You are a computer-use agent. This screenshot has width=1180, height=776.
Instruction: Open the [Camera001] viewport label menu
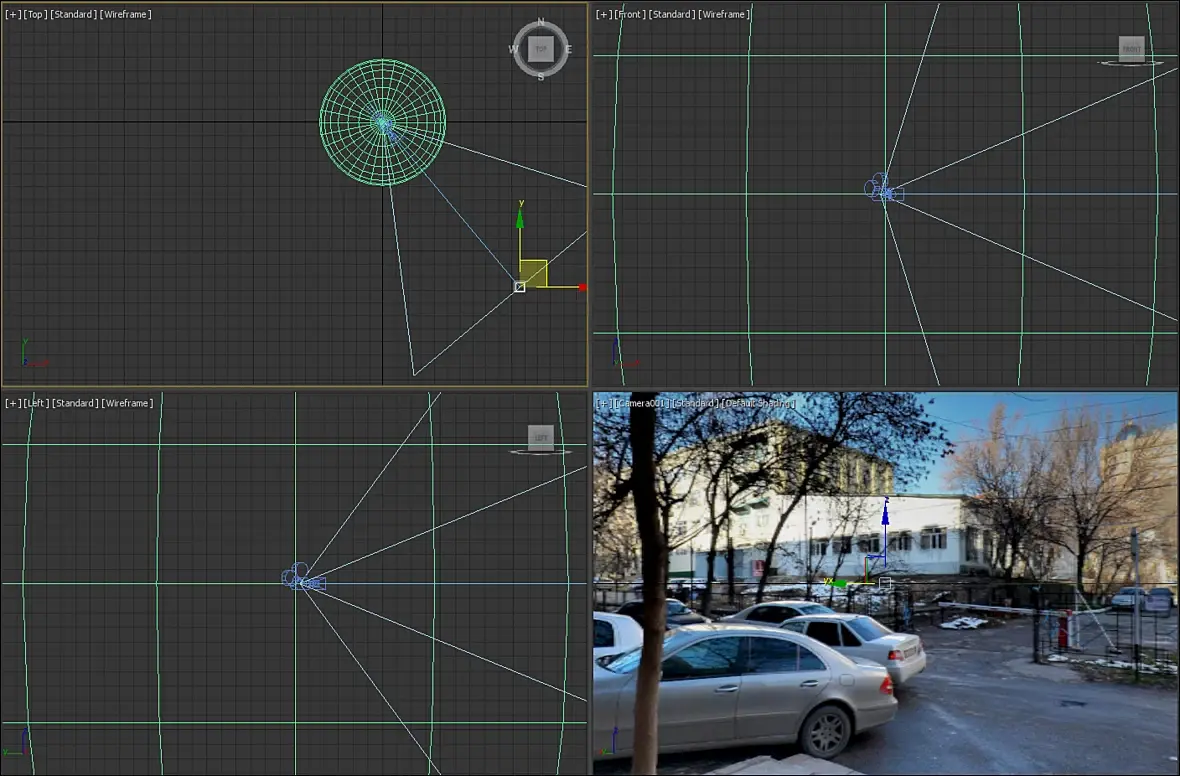641,403
